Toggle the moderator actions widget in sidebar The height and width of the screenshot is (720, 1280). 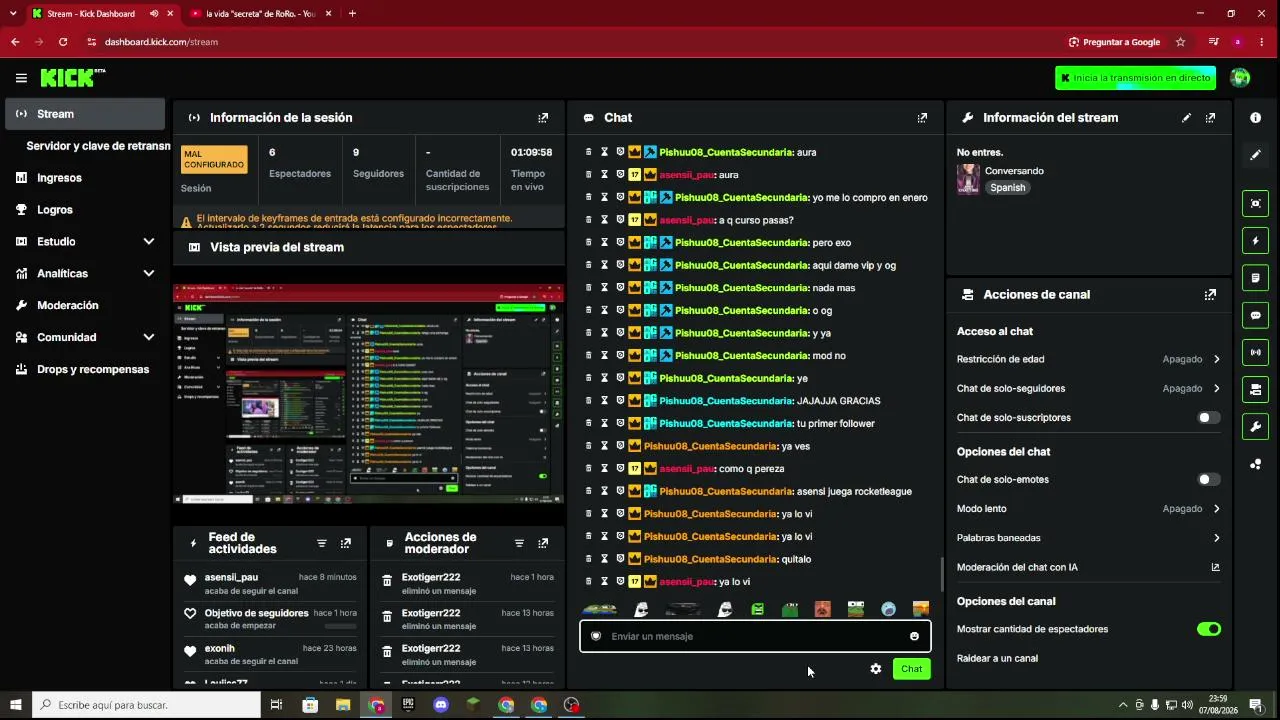coord(1255,278)
